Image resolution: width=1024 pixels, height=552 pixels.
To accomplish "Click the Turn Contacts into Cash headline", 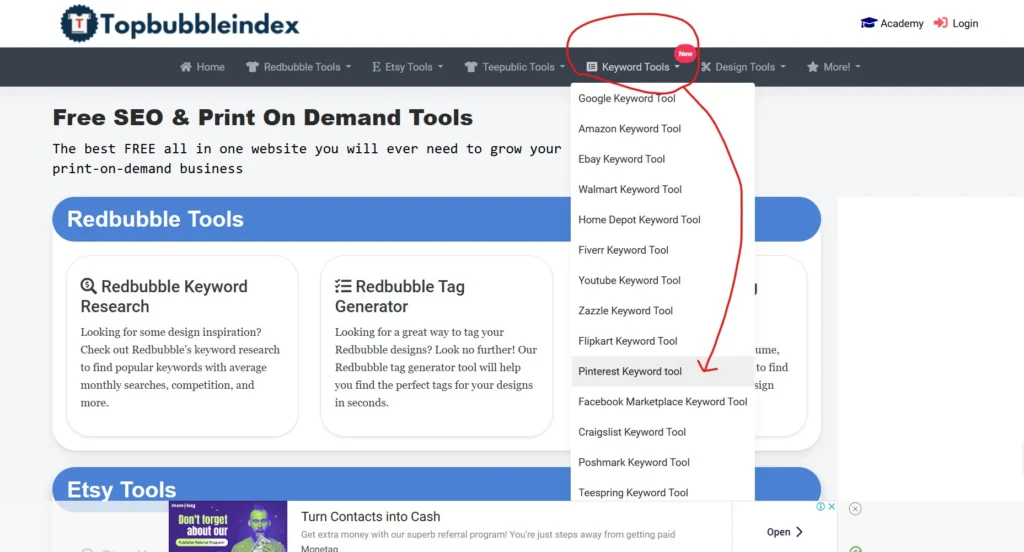I will 370,516.
